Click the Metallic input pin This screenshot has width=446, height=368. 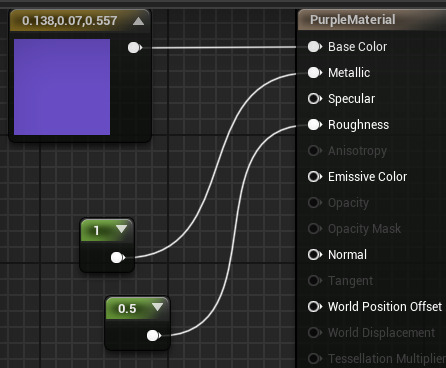(315, 73)
